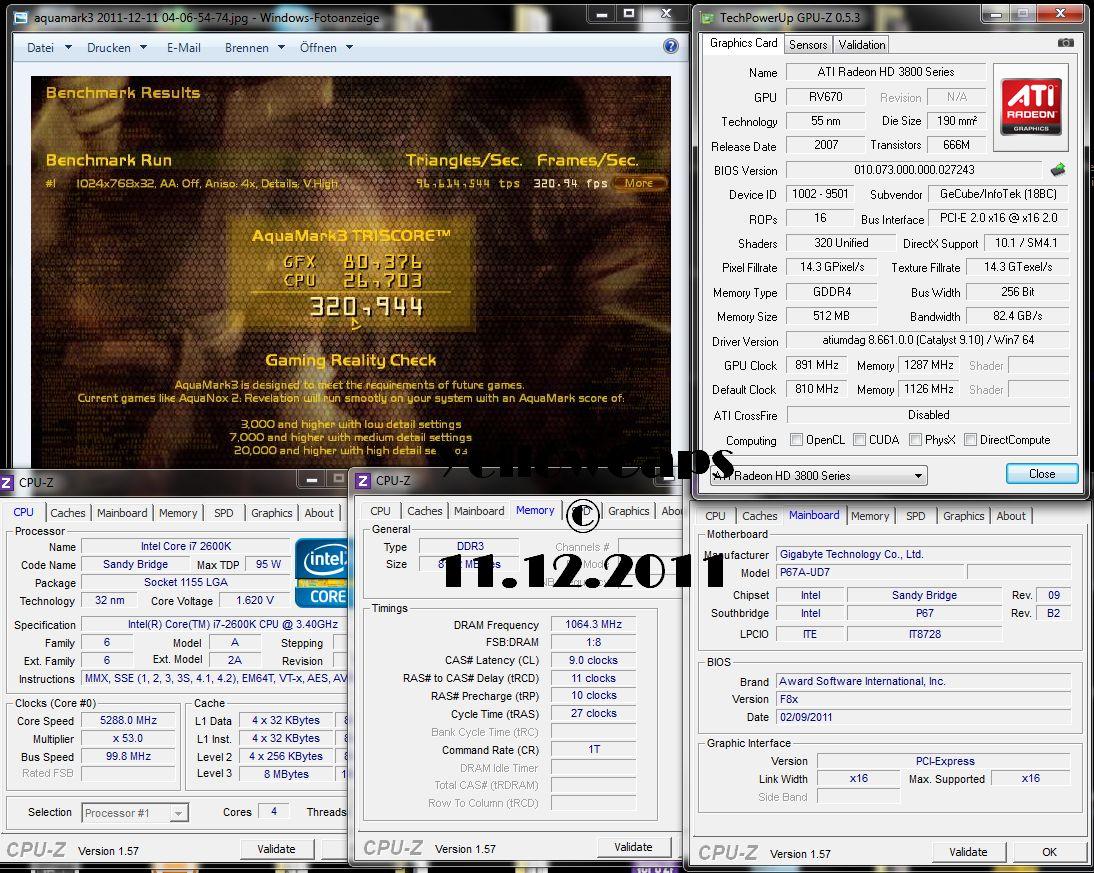
Task: Click GPU Name field ATI Radeon HD 3800
Action: pyautogui.click(x=885, y=72)
